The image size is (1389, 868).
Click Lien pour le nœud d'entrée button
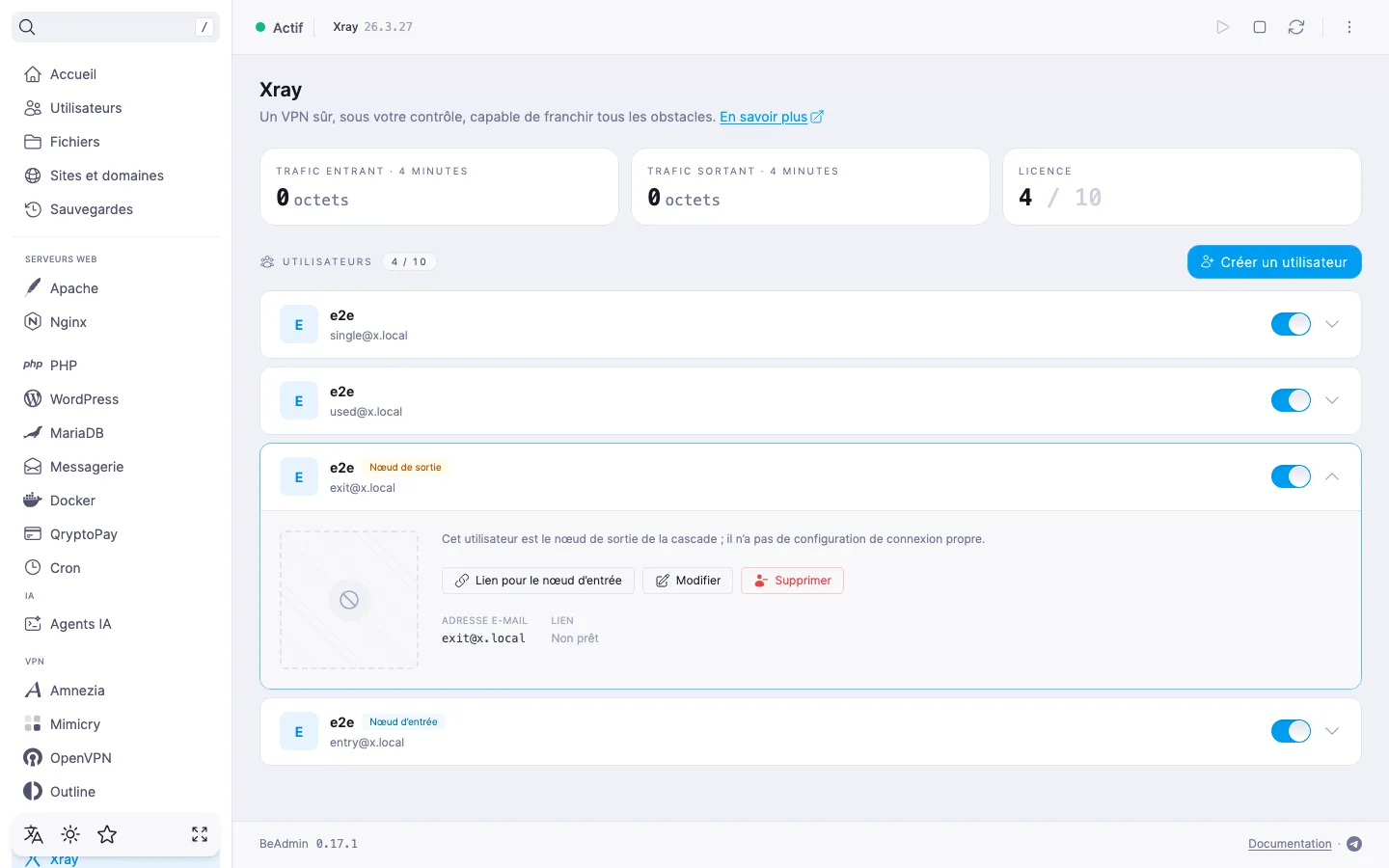pyautogui.click(x=538, y=581)
